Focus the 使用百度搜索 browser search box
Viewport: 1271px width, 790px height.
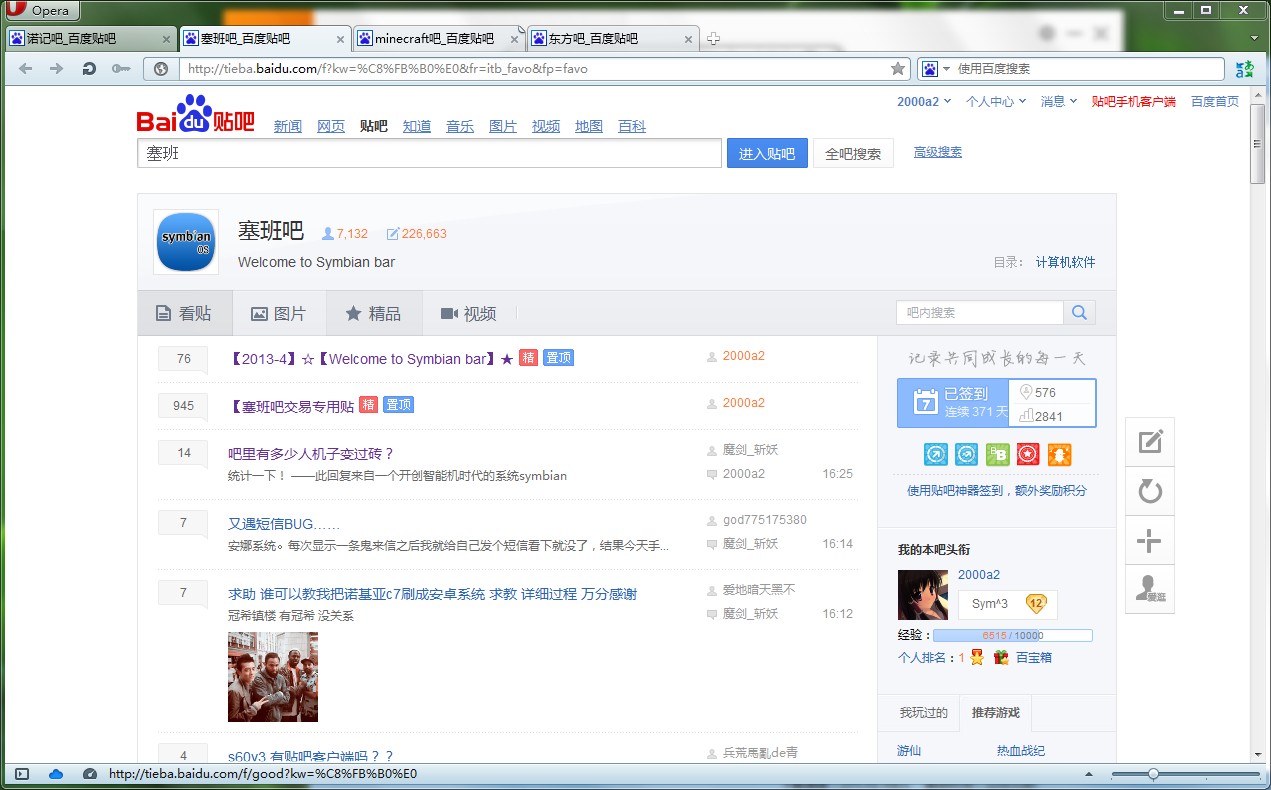click(x=1088, y=69)
